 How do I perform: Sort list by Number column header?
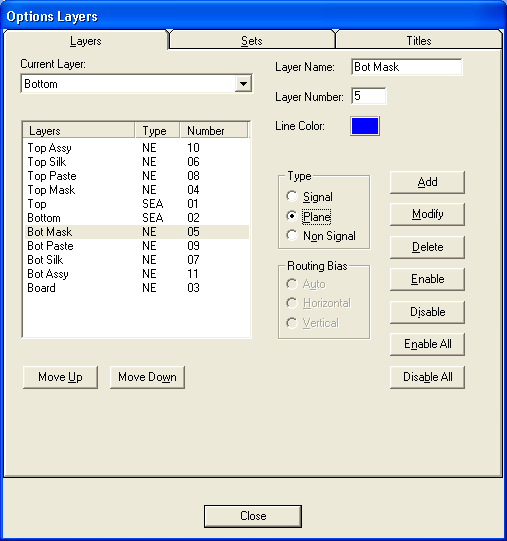tap(214, 131)
